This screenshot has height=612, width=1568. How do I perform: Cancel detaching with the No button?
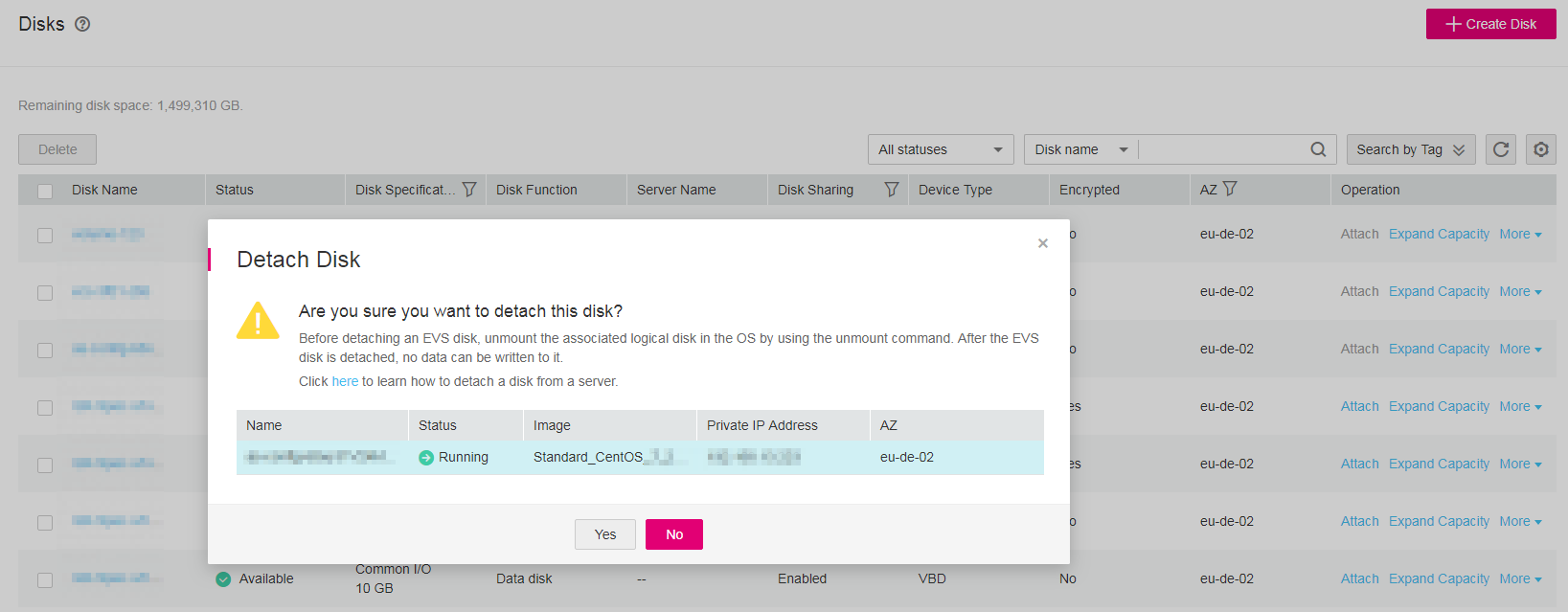click(674, 534)
